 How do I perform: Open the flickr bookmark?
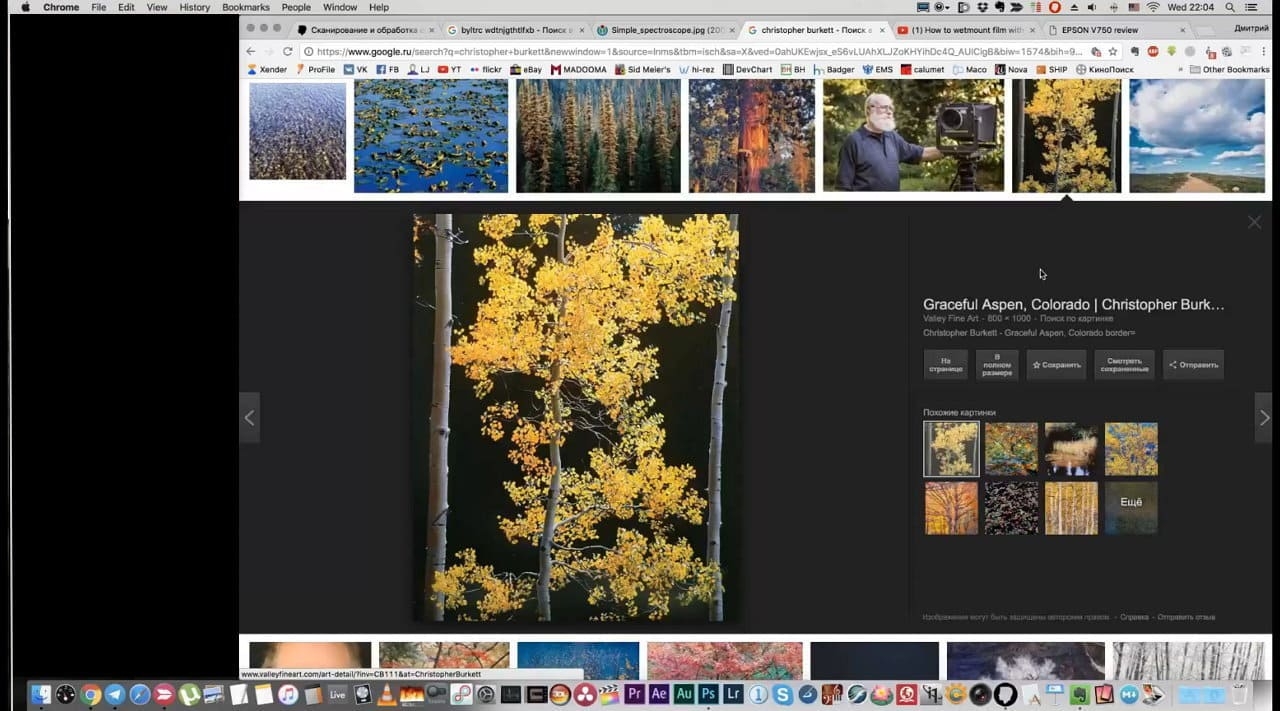pyautogui.click(x=485, y=69)
